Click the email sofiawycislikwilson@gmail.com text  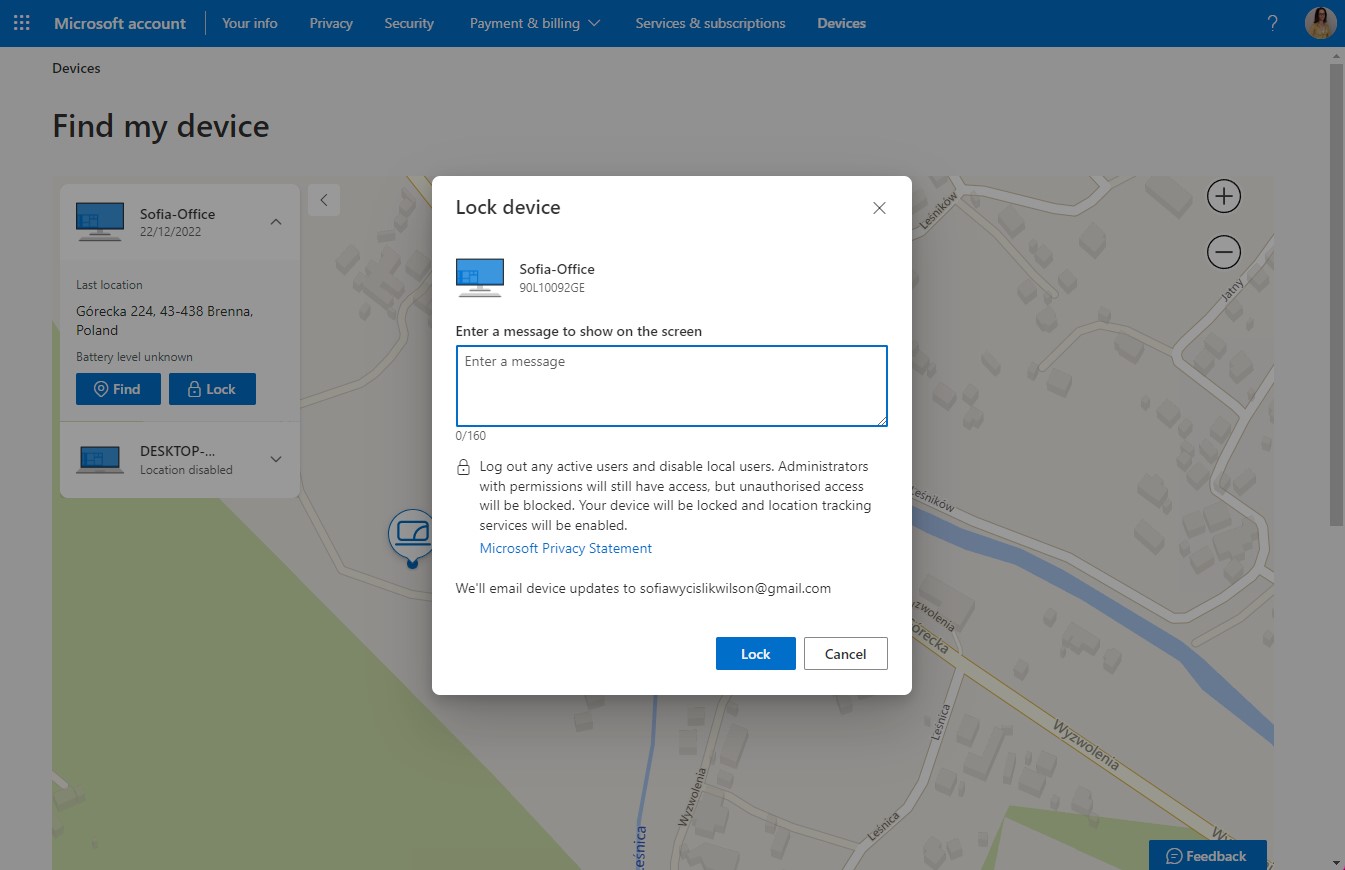[735, 589]
